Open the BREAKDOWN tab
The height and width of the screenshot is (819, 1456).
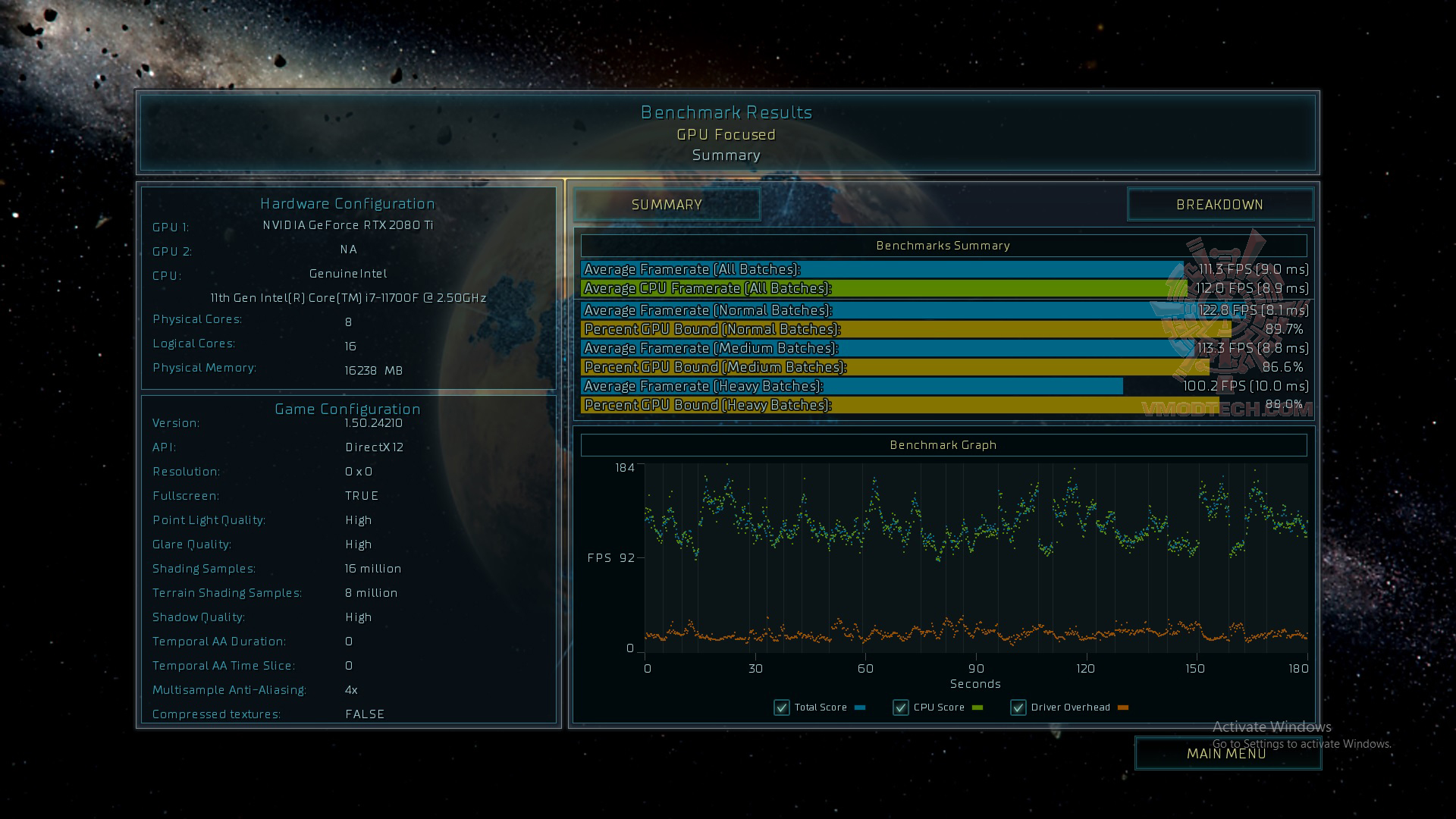click(x=1219, y=205)
